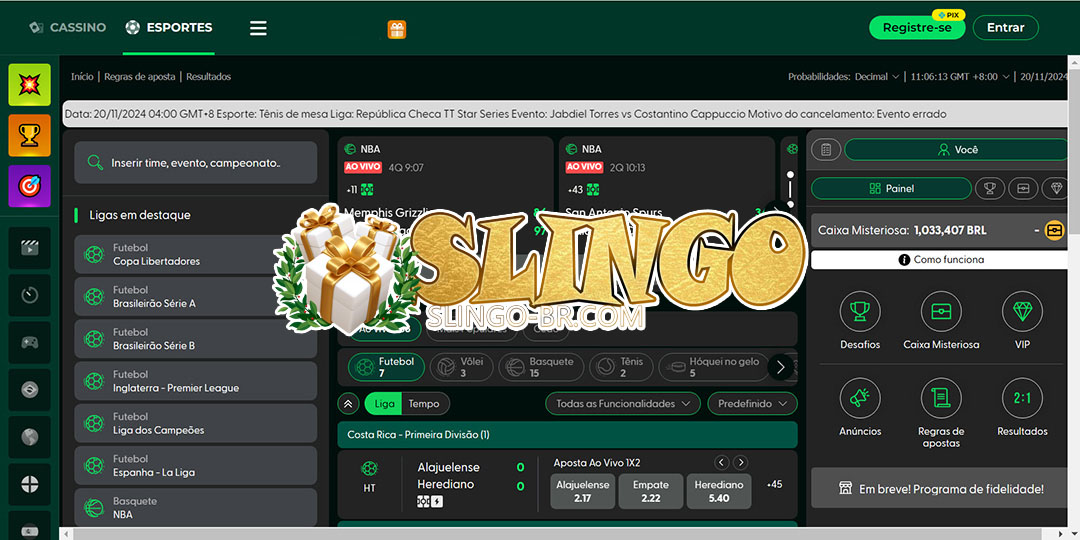Switch to the CASSINO tab

(68, 28)
